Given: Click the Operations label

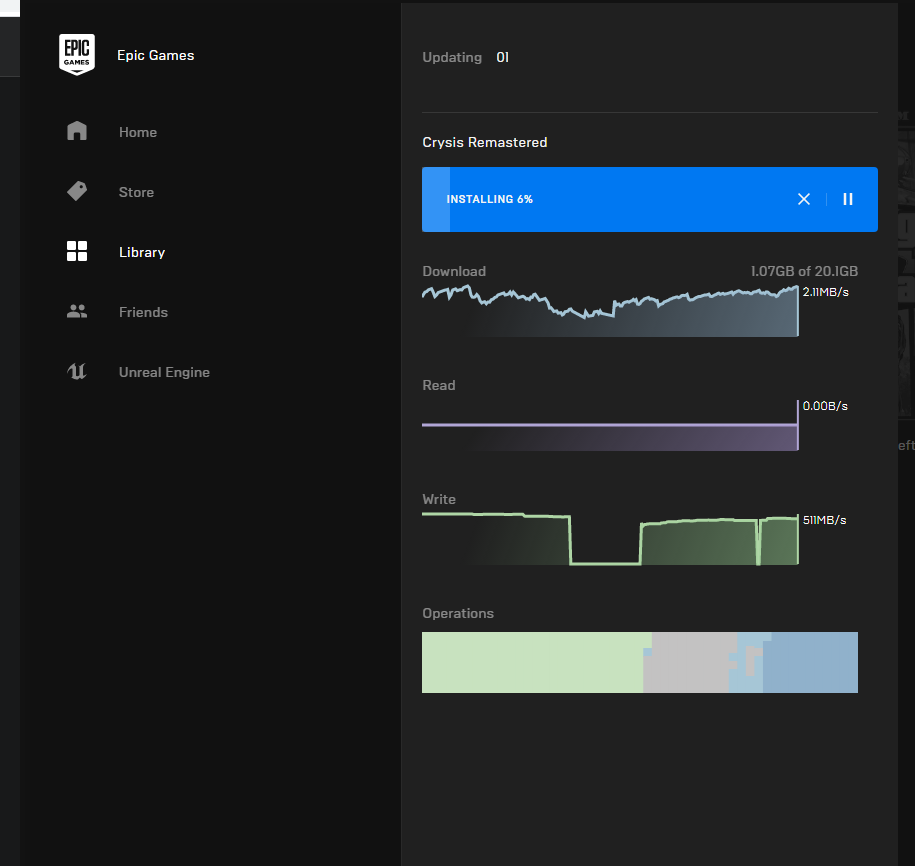Looking at the screenshot, I should [x=458, y=613].
